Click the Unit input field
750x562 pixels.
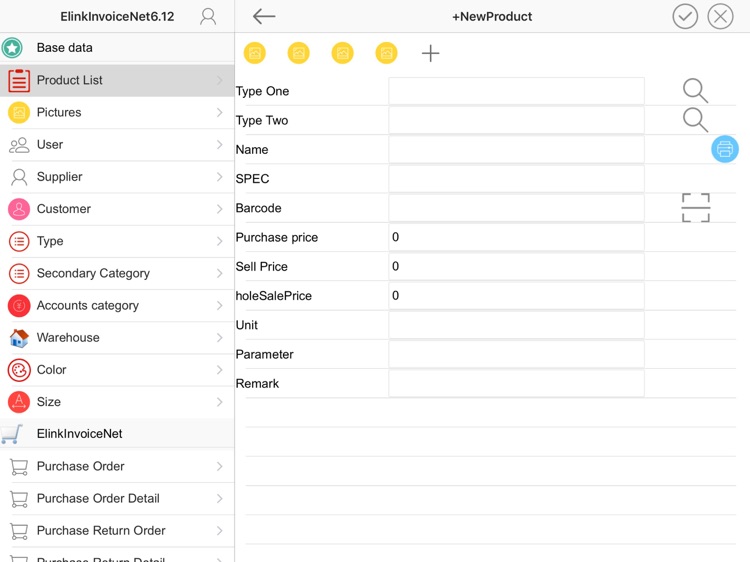click(516, 325)
